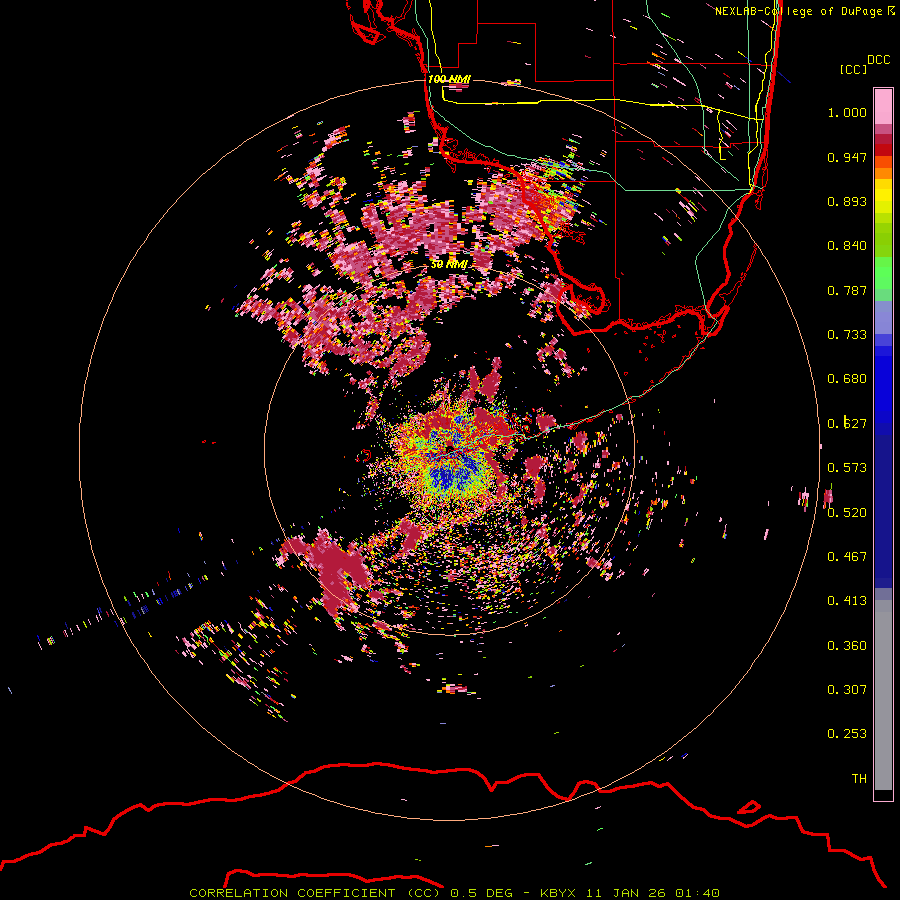Click the 0.467 scale value
This screenshot has width=900, height=900.
point(847,557)
